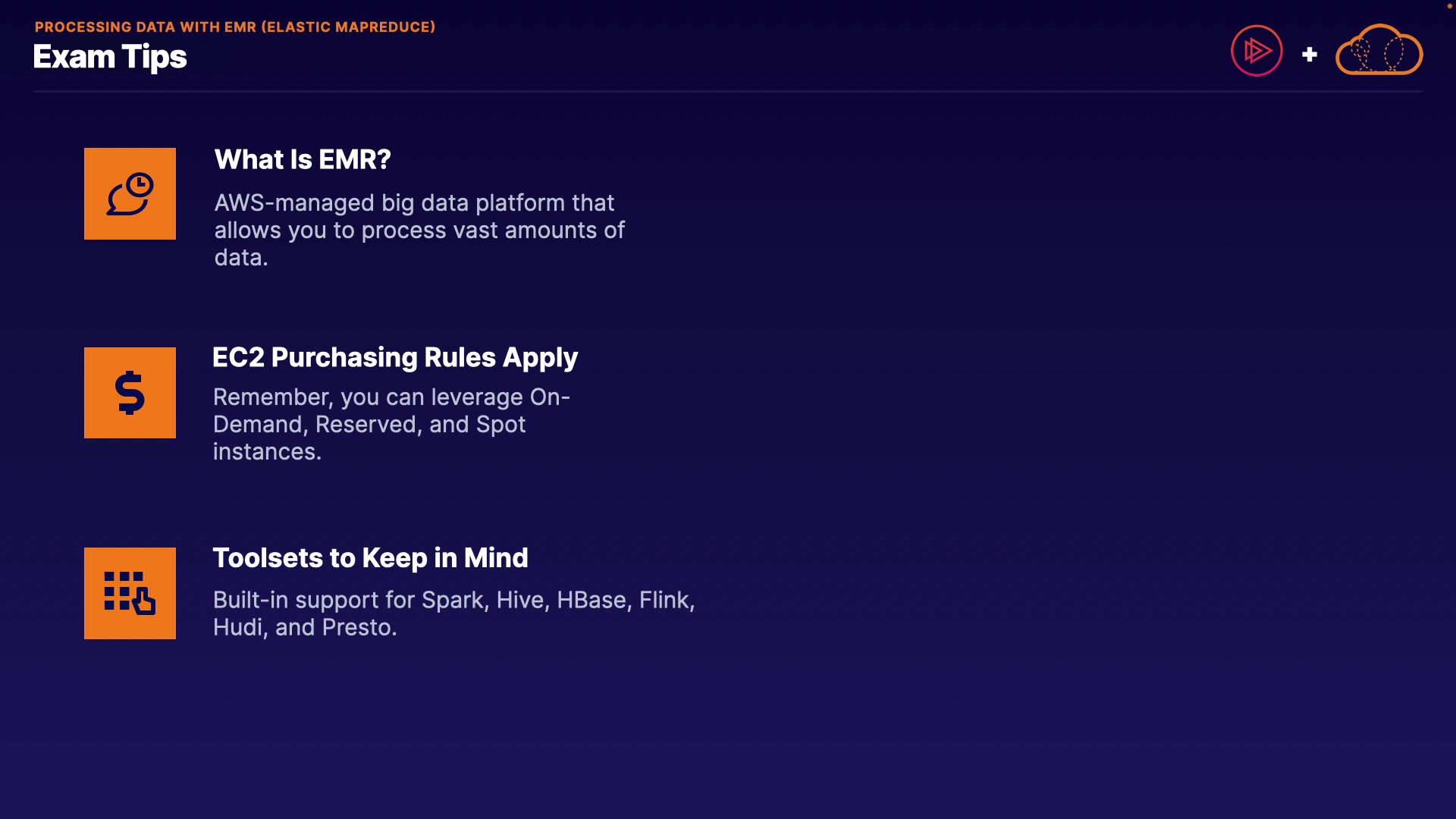
Task: Click the 'Processing Data with EMR' subtitle
Action: click(146, 27)
